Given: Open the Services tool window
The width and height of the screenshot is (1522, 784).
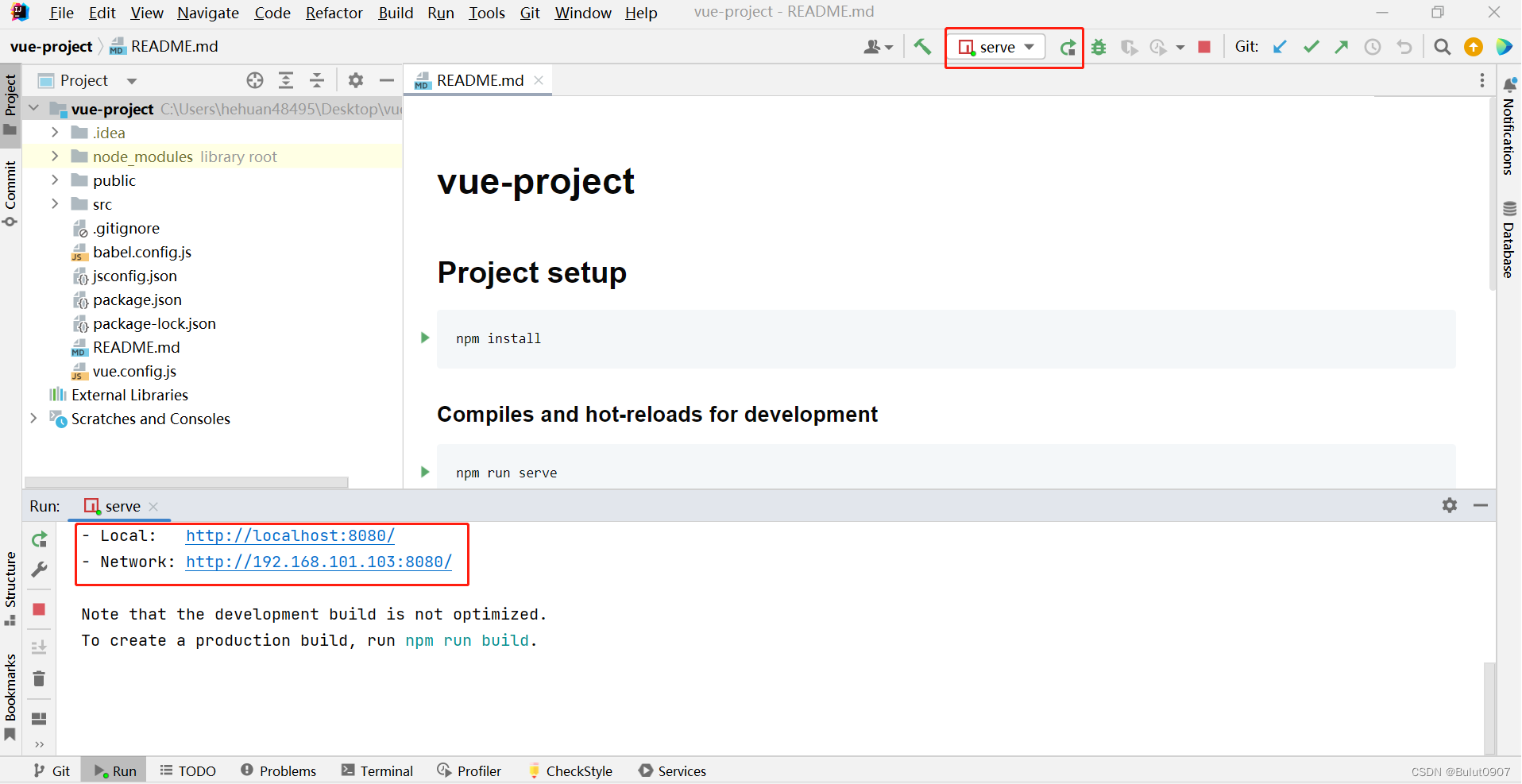Looking at the screenshot, I should pos(672,770).
